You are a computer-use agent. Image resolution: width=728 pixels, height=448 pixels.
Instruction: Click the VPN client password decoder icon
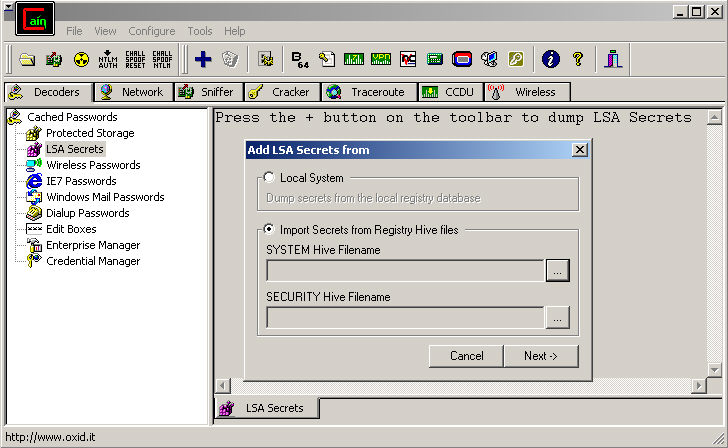tap(381, 59)
